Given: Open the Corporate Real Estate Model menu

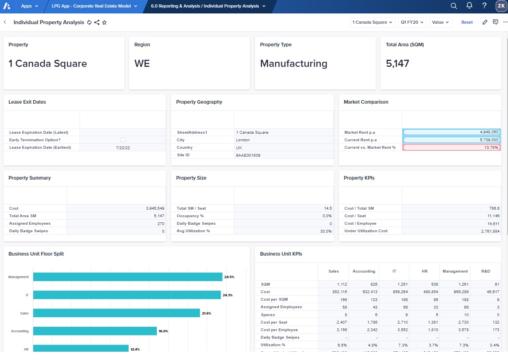Looking at the screenshot, I should click(x=94, y=6).
